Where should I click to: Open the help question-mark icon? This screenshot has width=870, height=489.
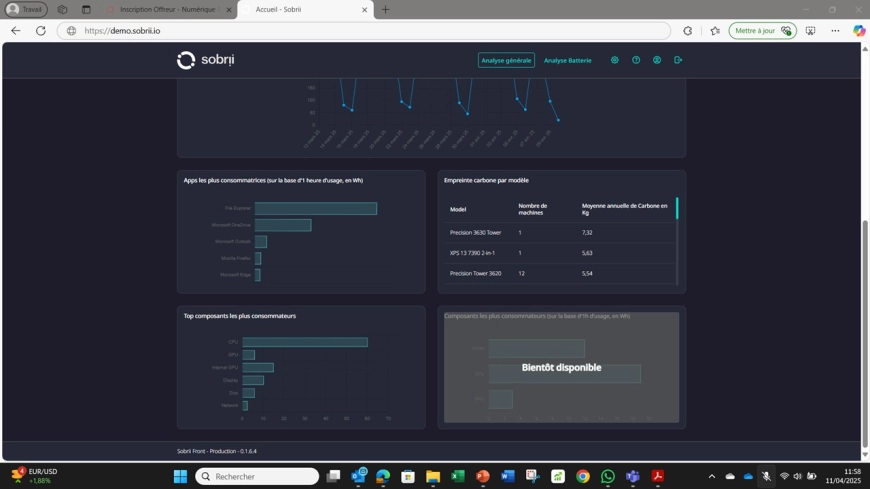(x=636, y=60)
